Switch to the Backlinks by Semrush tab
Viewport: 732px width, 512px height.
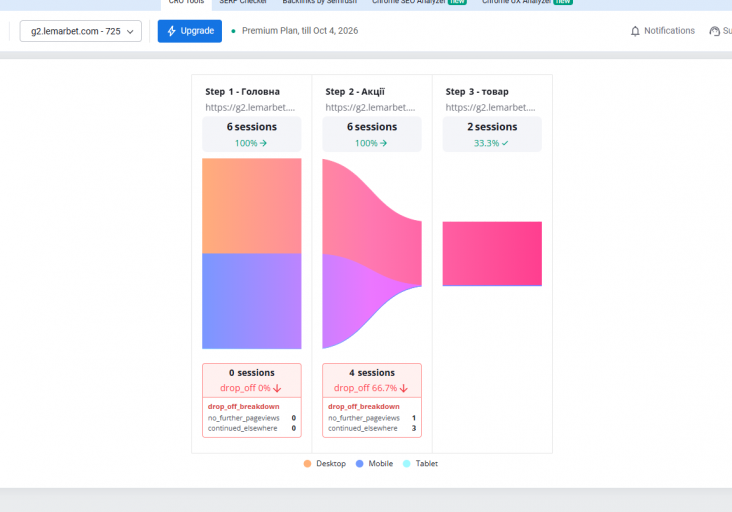point(319,2)
